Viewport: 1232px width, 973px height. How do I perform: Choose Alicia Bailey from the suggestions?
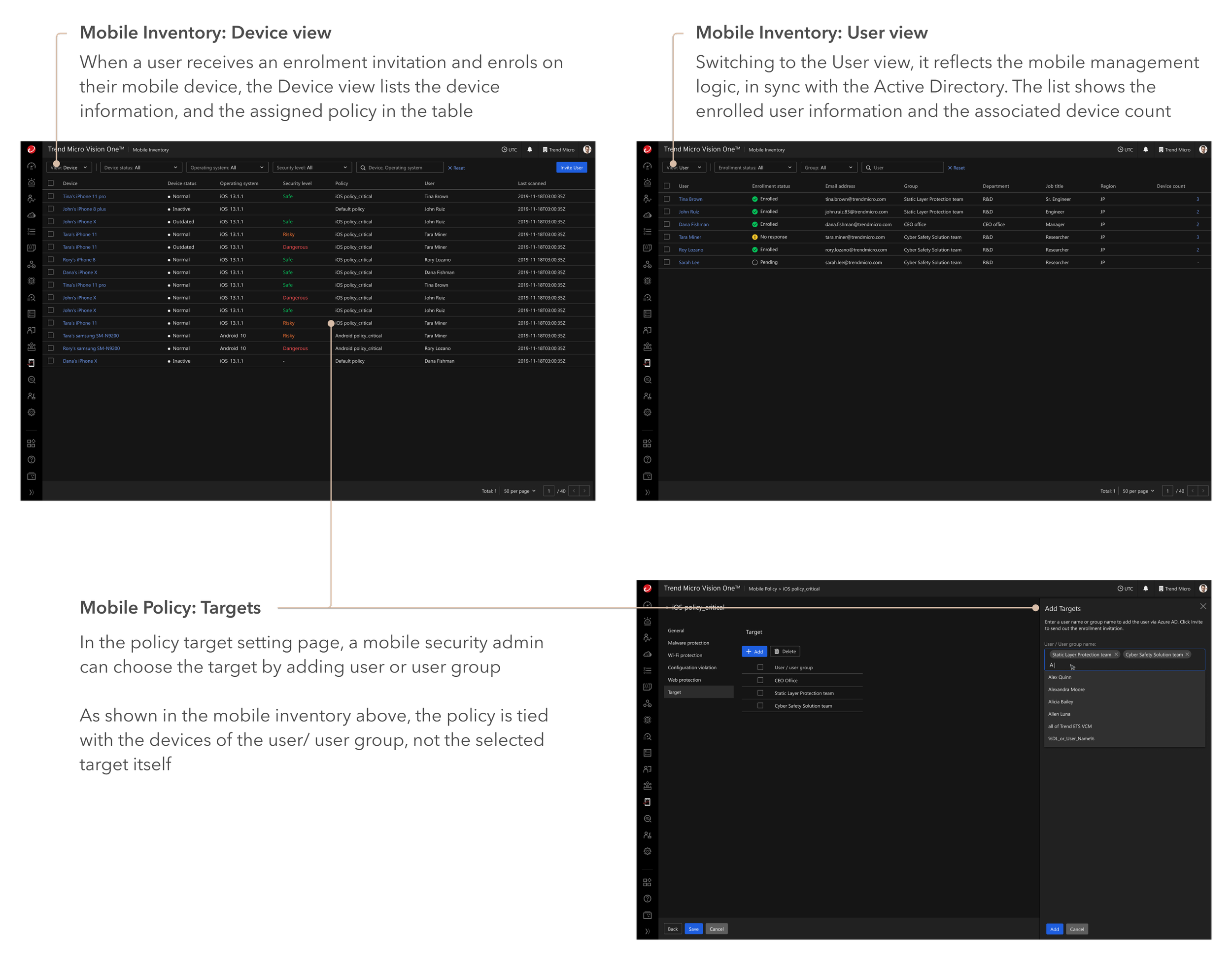click(1061, 702)
